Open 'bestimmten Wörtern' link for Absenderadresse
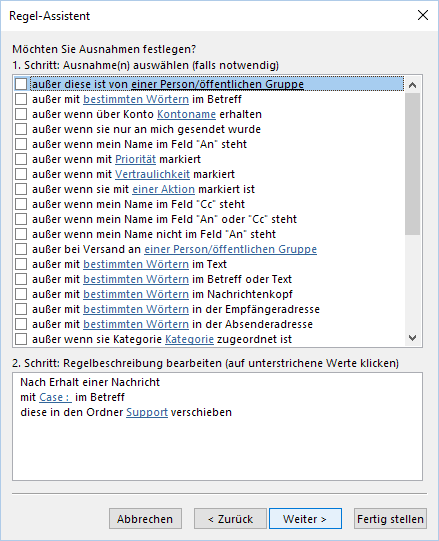Screen dimensions: 439x541 coord(136,324)
